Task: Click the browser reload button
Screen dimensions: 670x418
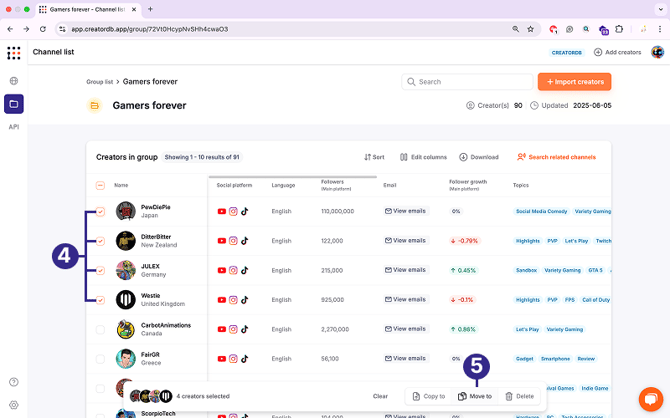Action: (x=43, y=29)
